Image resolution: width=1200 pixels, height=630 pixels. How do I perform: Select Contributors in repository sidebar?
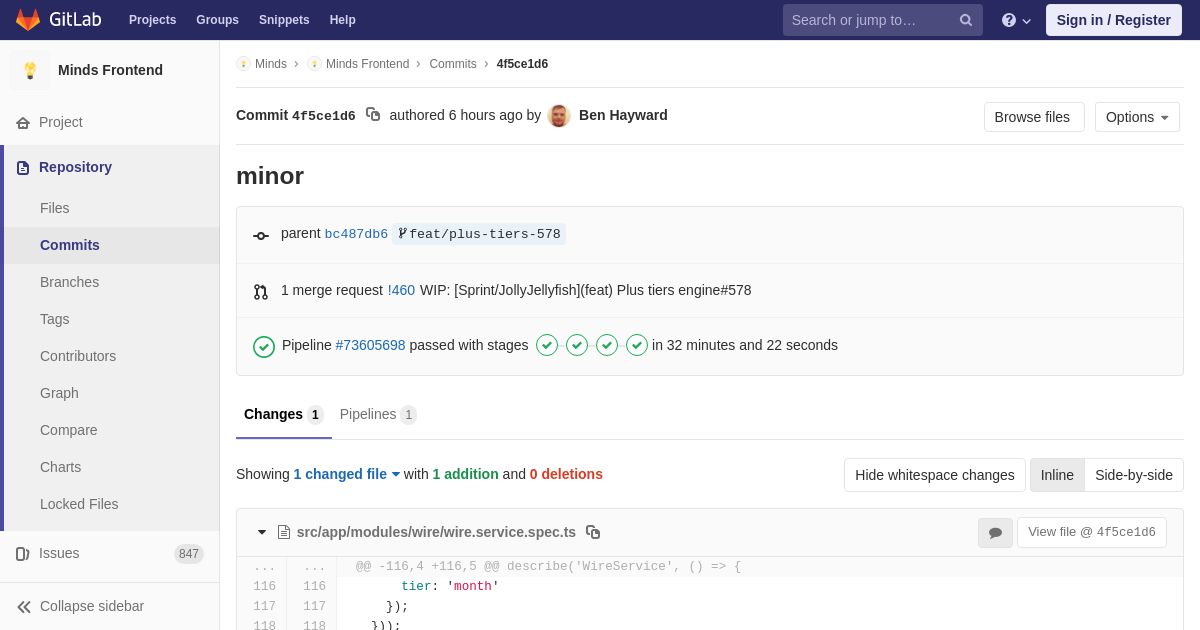[112, 356]
